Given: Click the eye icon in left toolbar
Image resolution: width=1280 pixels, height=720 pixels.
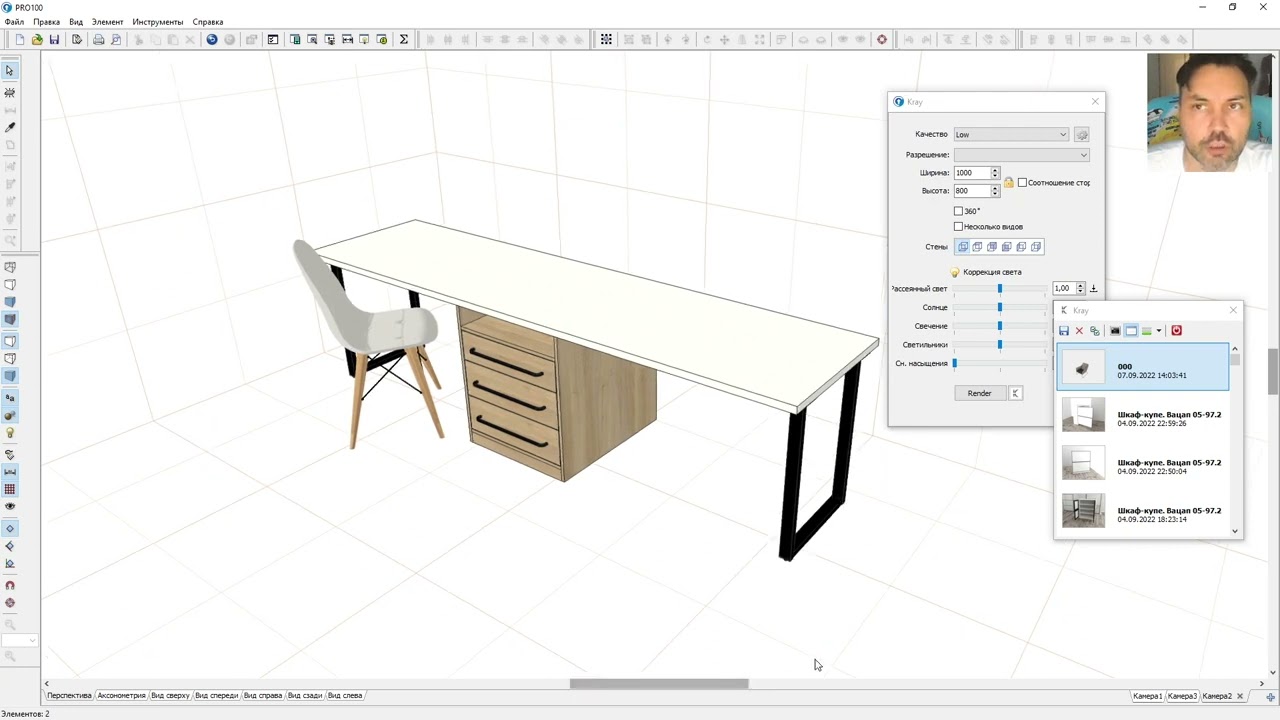Looking at the screenshot, I should (x=10, y=507).
